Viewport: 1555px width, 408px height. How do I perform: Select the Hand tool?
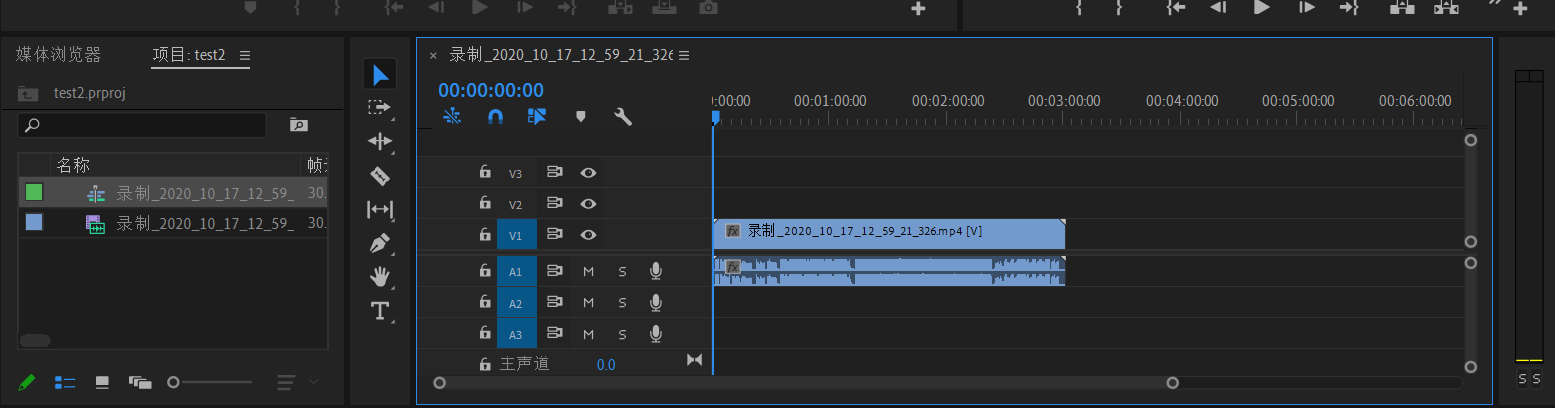tap(379, 277)
